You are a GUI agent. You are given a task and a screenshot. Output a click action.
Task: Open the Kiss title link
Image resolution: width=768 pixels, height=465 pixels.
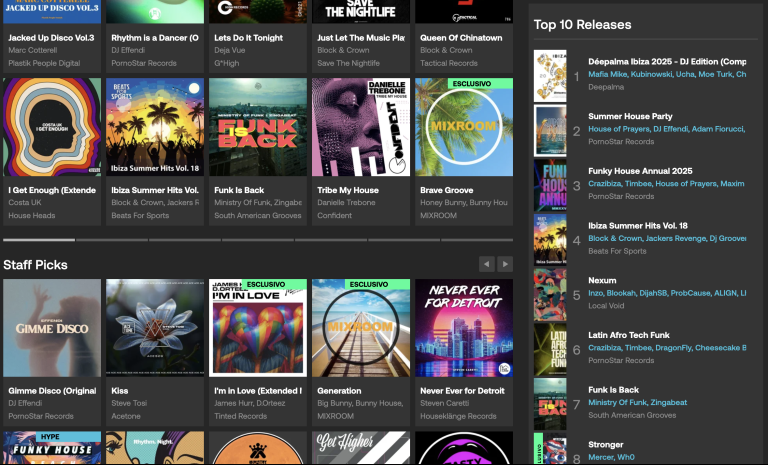120,391
